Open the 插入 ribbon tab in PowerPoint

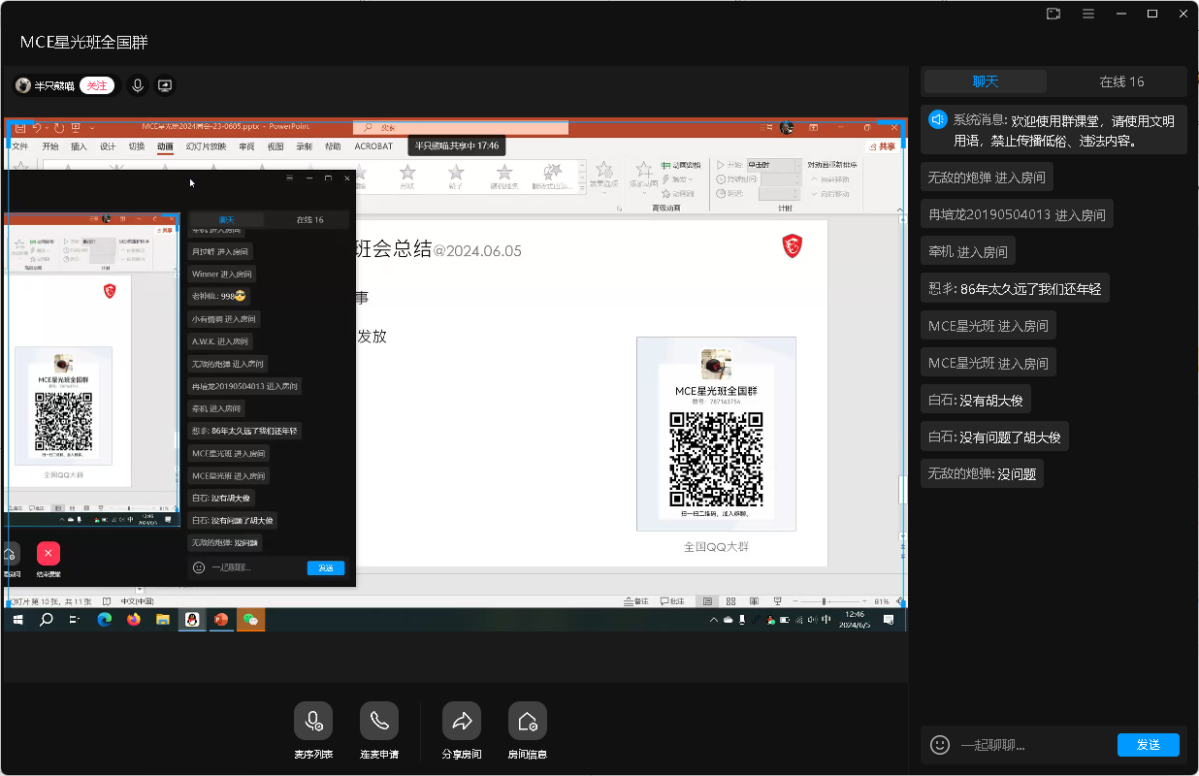(79, 146)
